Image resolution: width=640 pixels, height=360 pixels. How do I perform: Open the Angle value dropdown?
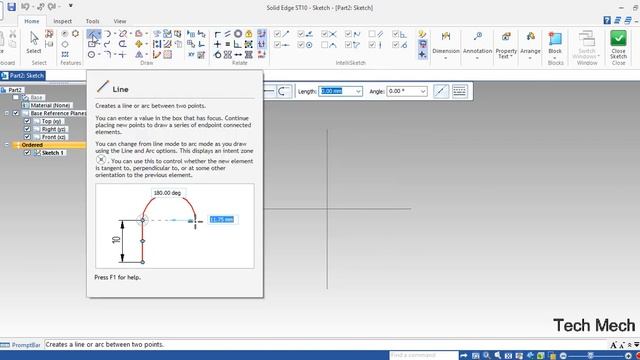[423, 91]
